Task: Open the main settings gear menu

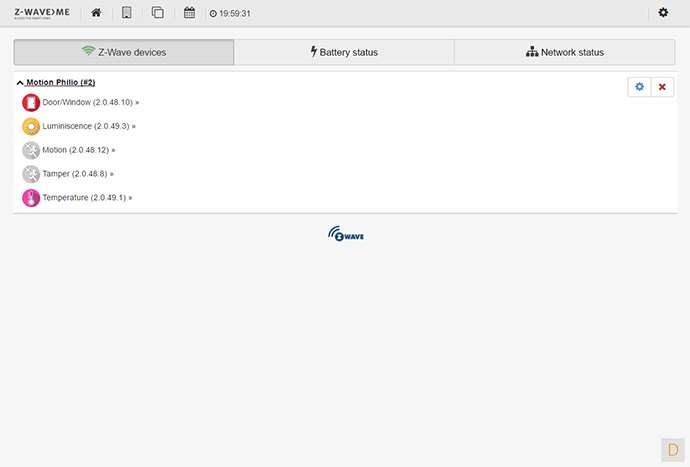Action: (663, 12)
